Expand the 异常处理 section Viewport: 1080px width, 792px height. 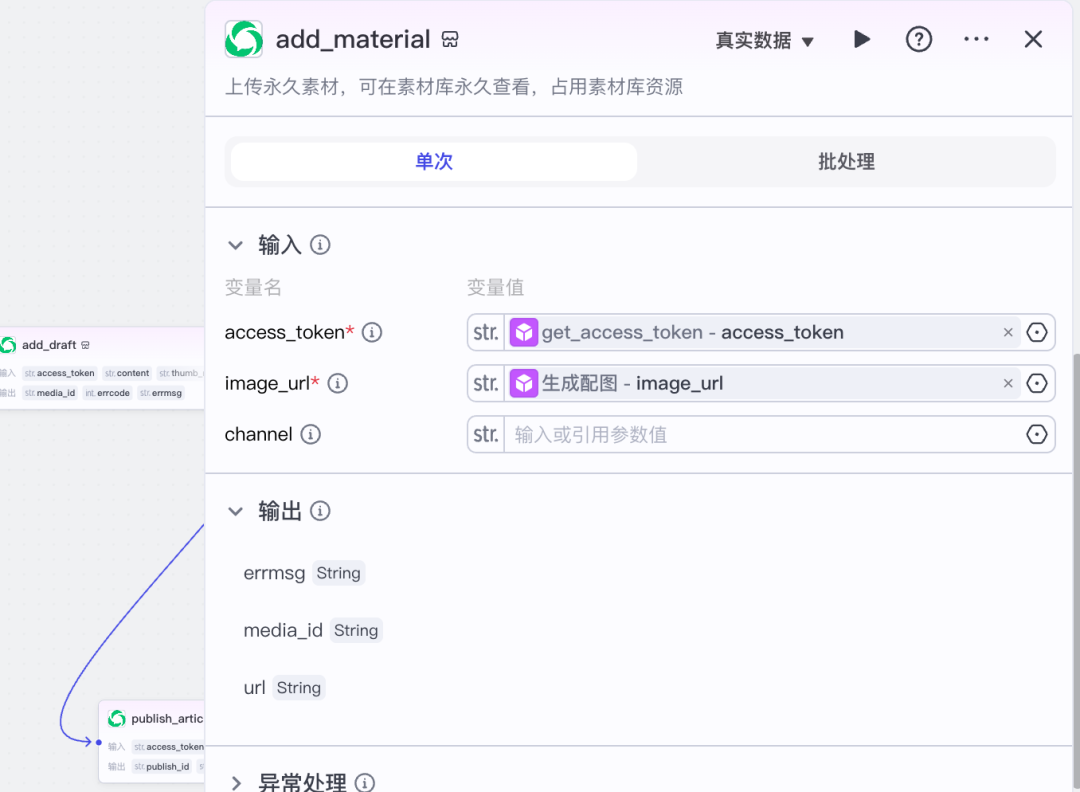[x=236, y=784]
